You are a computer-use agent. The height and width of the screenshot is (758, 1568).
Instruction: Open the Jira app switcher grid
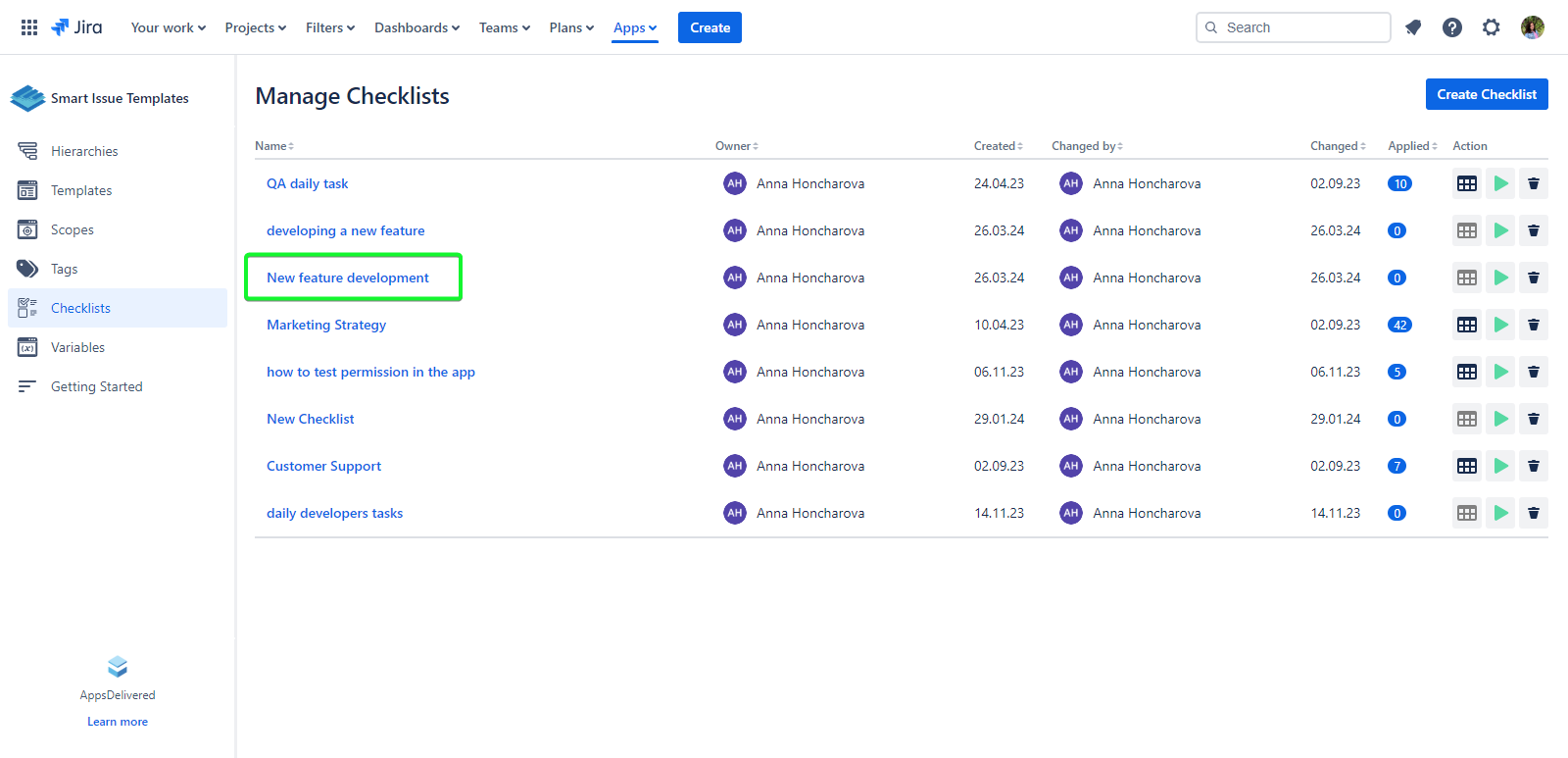29,27
